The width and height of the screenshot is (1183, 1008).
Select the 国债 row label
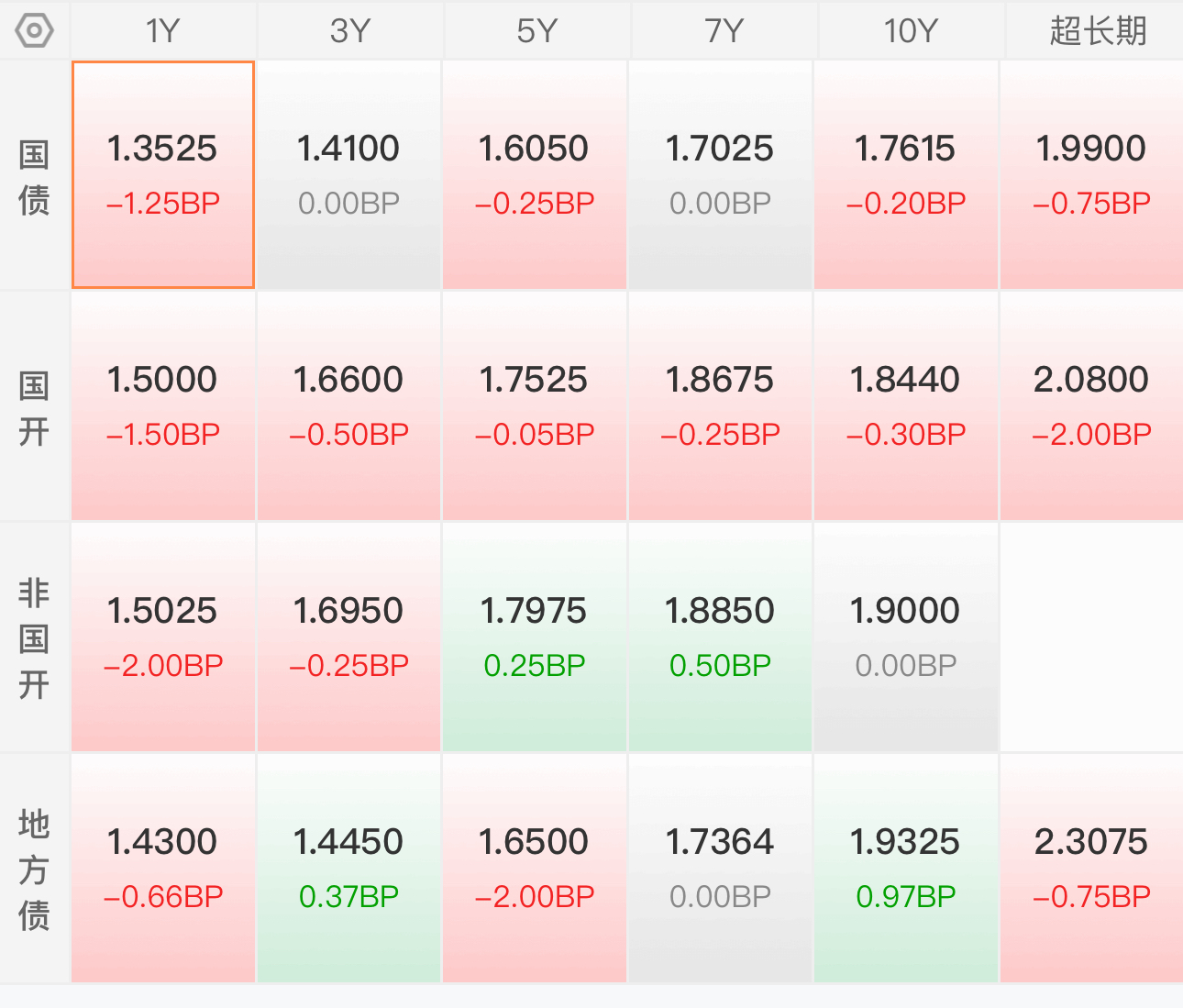pos(34,176)
